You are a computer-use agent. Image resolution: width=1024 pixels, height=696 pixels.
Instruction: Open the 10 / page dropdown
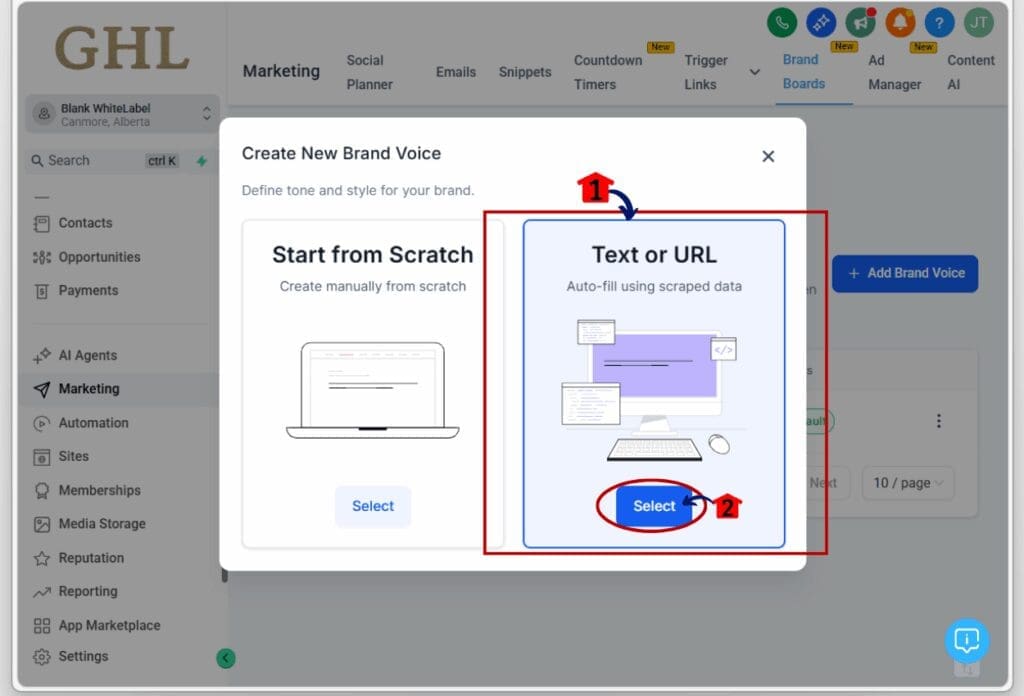(908, 483)
